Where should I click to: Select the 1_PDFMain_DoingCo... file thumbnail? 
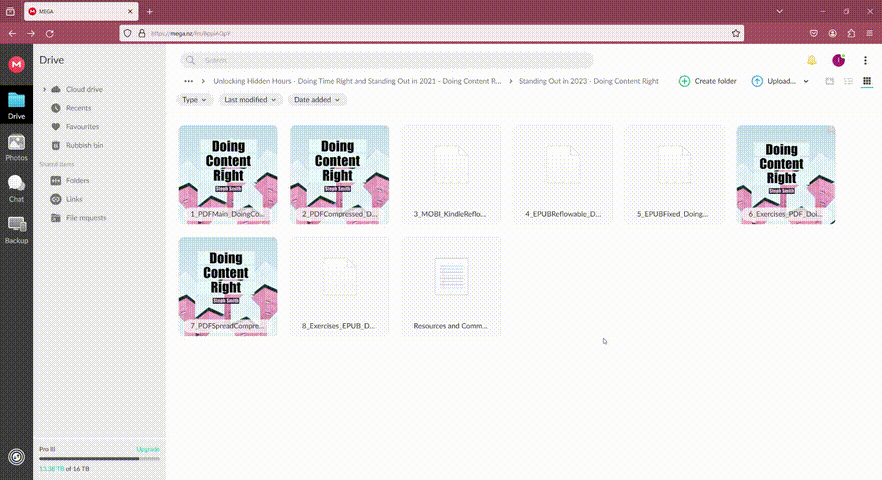coord(228,174)
